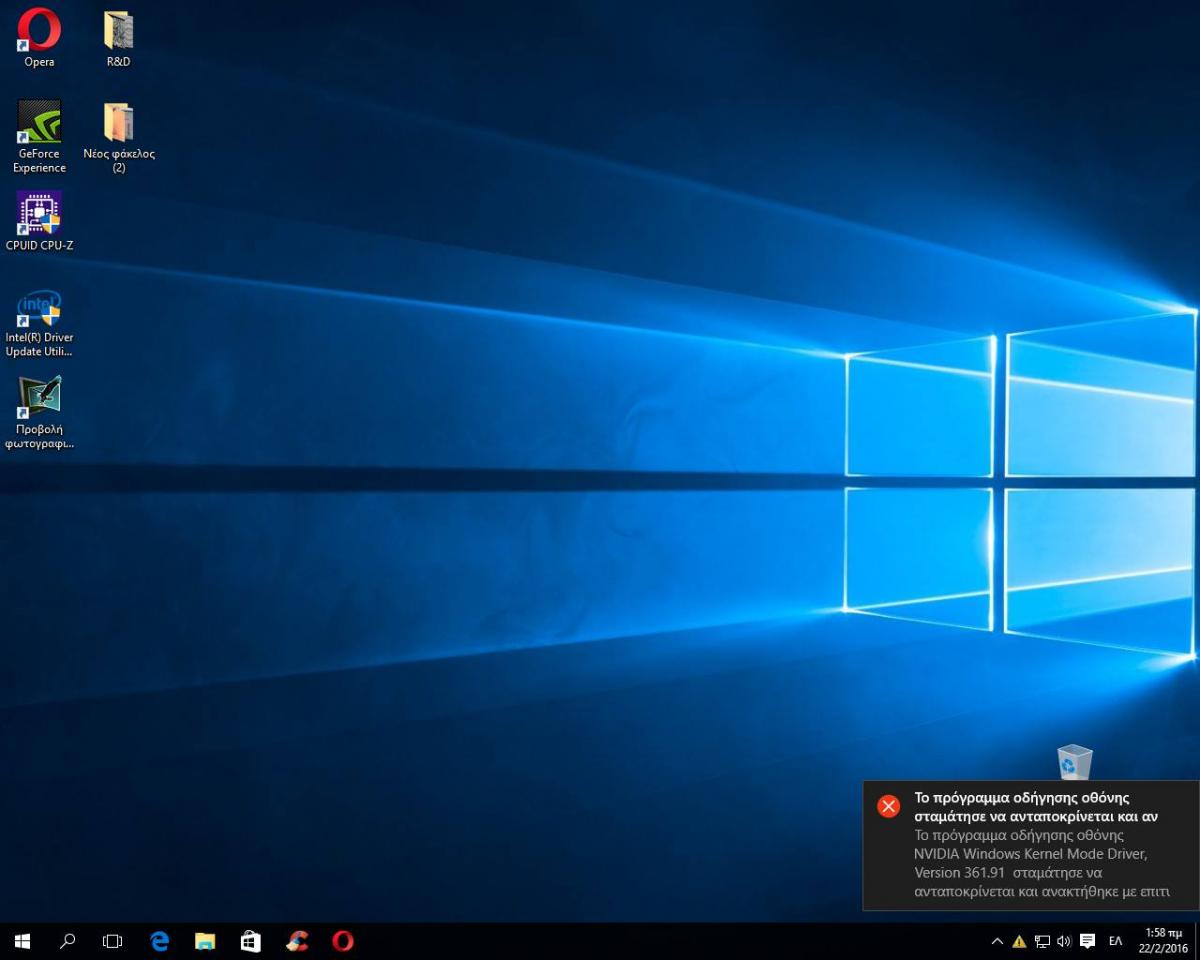Select the Προβολή φωτογραφιών shortcut
The height and width of the screenshot is (960, 1200).
coord(39,399)
